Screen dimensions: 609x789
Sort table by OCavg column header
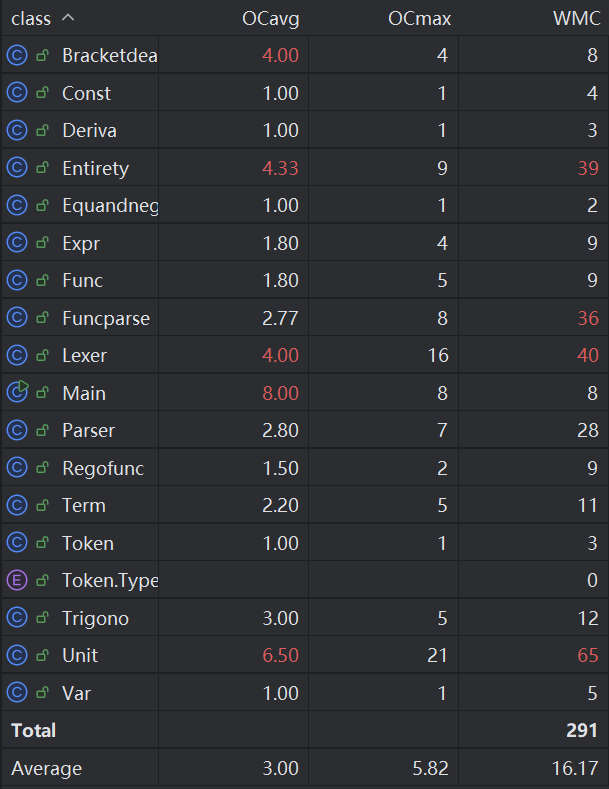[x=270, y=19]
